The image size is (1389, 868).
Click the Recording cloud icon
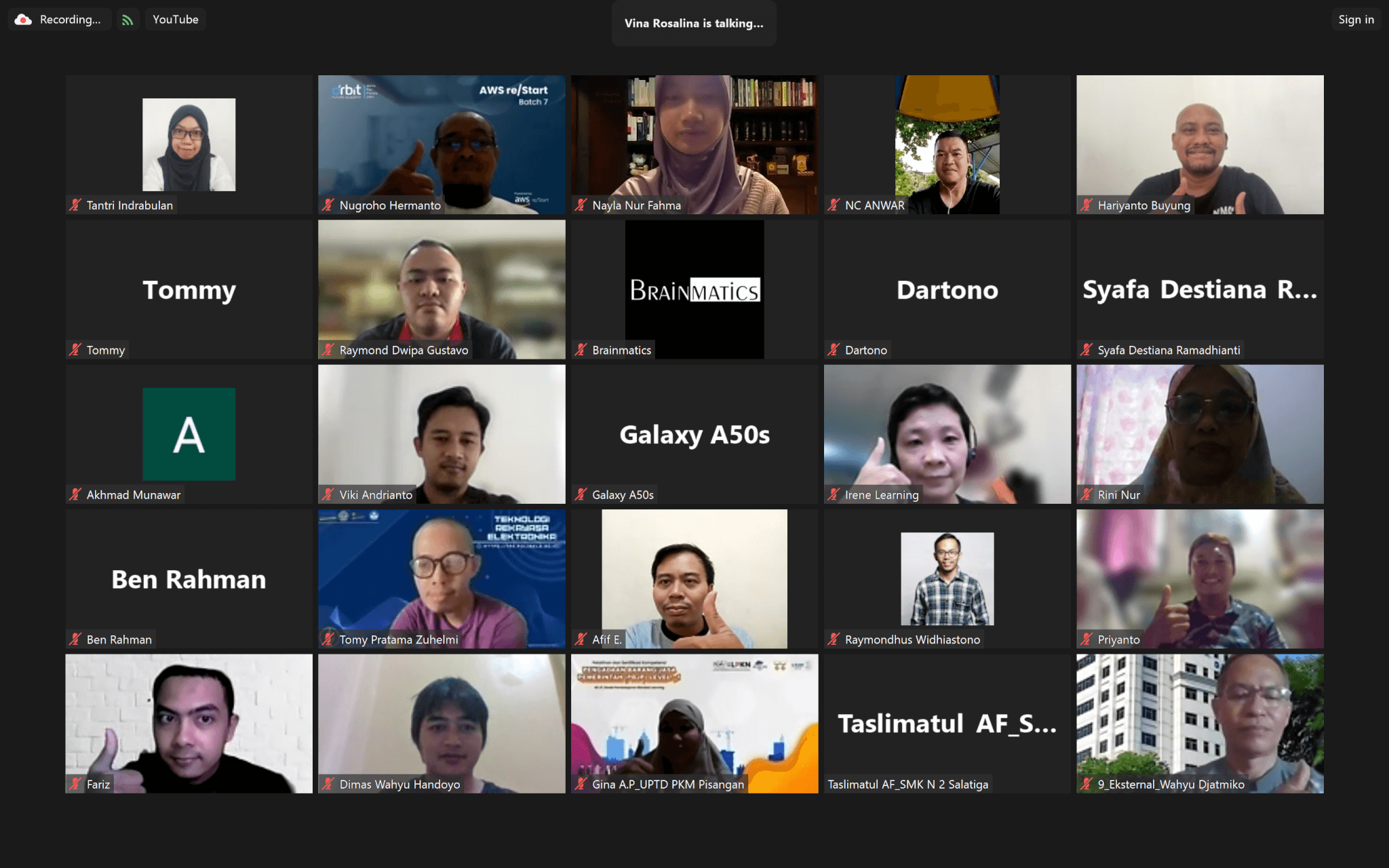[24, 20]
